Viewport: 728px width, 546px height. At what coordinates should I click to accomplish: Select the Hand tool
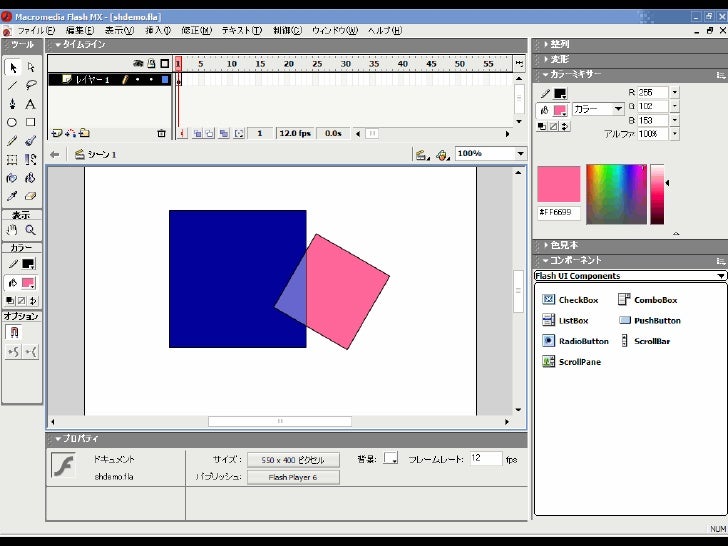tap(12, 229)
